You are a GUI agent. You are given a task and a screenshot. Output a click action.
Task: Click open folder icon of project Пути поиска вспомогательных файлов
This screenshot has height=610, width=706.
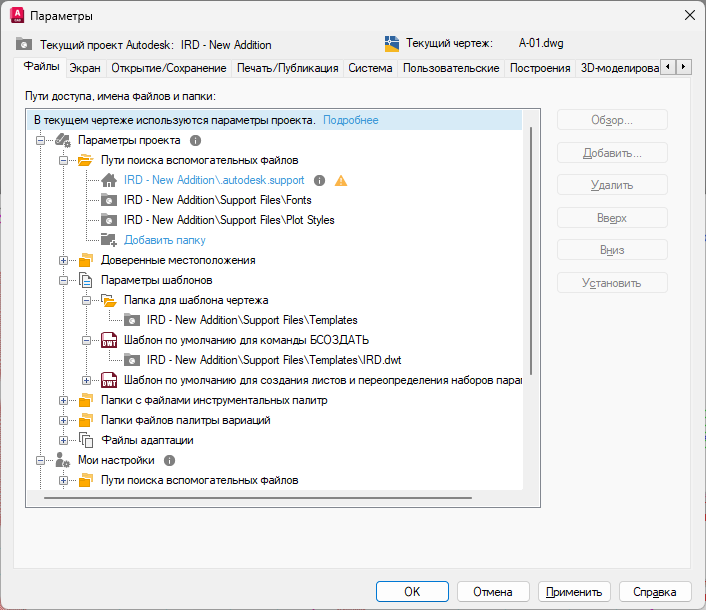(x=86, y=160)
